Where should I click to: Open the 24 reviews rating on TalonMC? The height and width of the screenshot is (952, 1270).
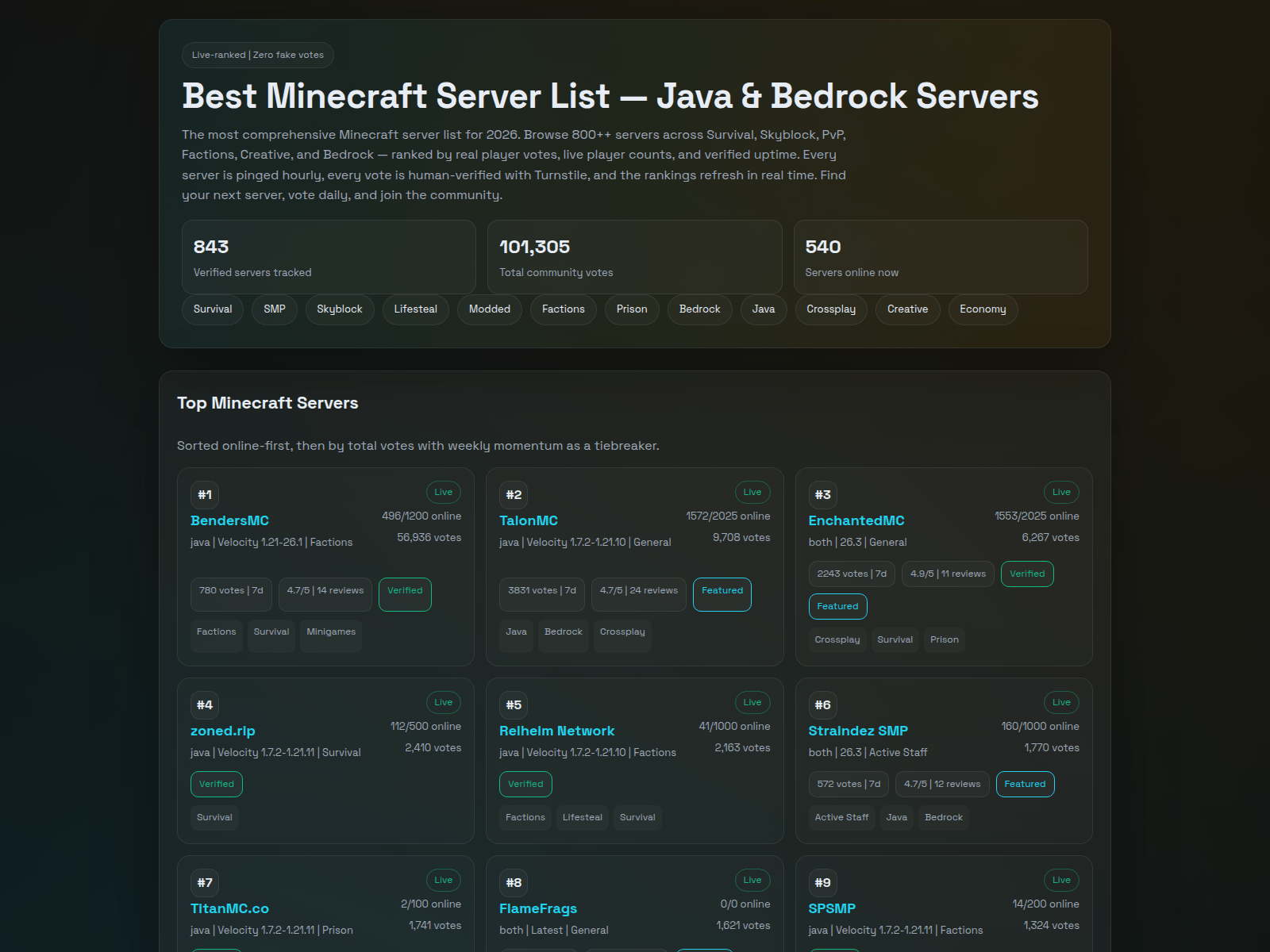click(x=638, y=593)
